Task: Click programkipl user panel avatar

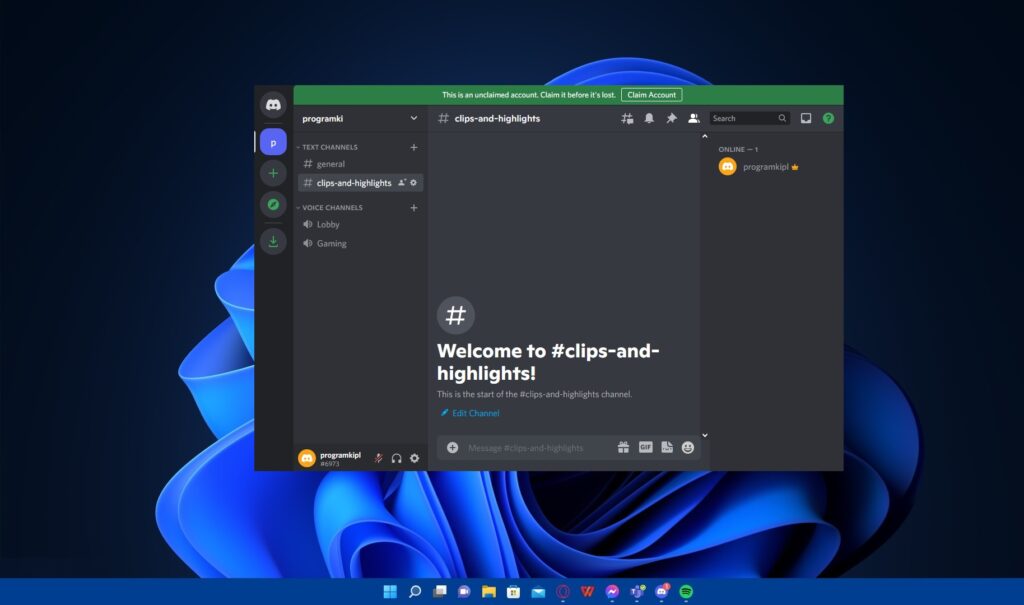Action: 307,459
